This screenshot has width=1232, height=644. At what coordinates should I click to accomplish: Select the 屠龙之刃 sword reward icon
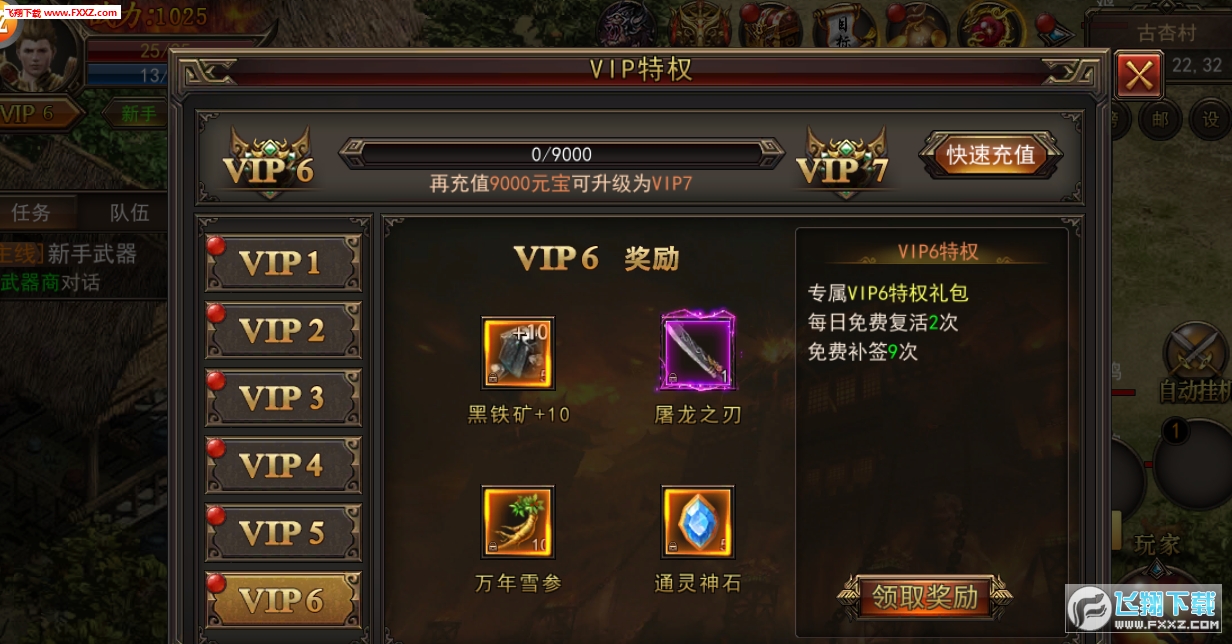[698, 352]
